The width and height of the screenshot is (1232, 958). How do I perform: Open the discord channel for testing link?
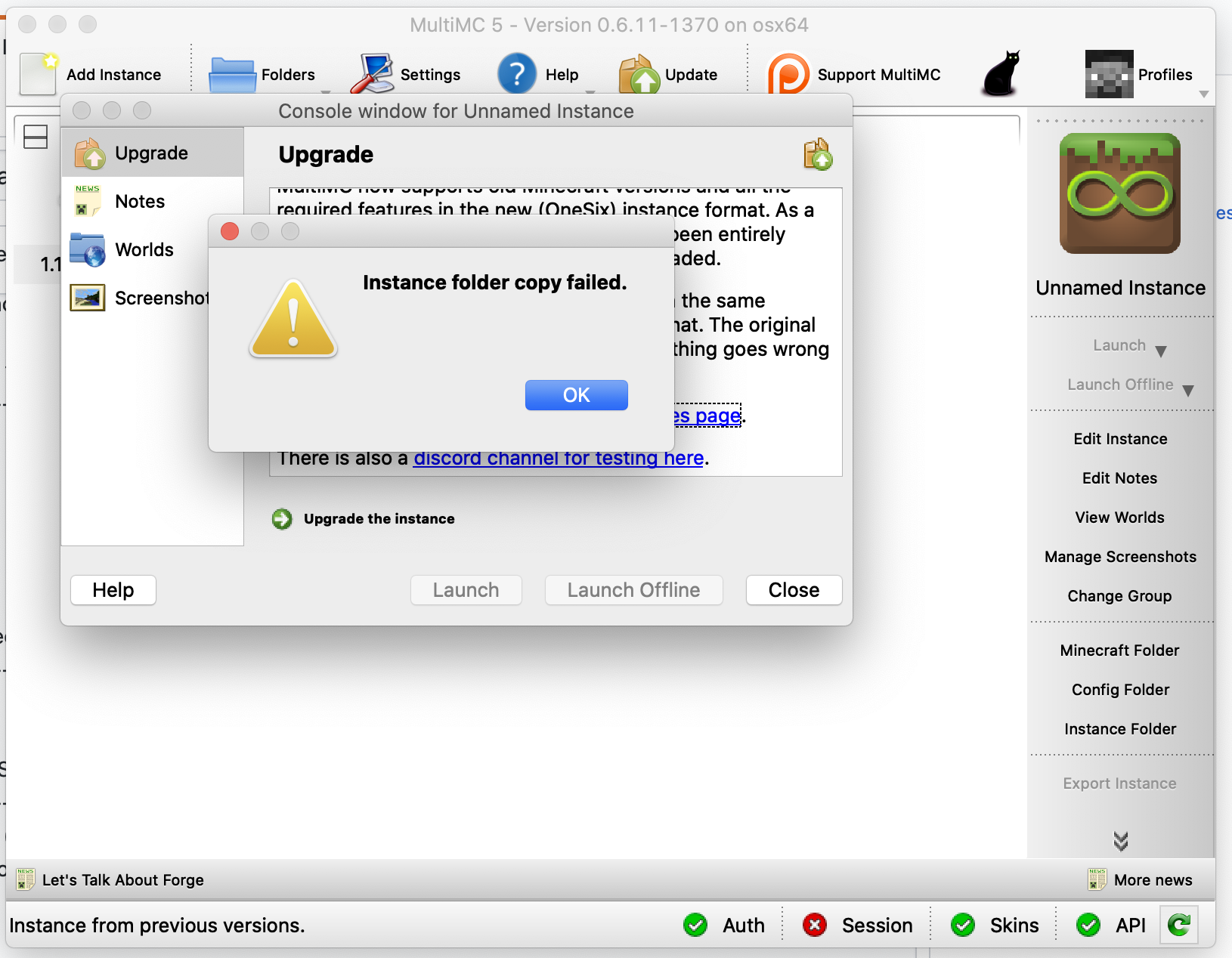(558, 458)
